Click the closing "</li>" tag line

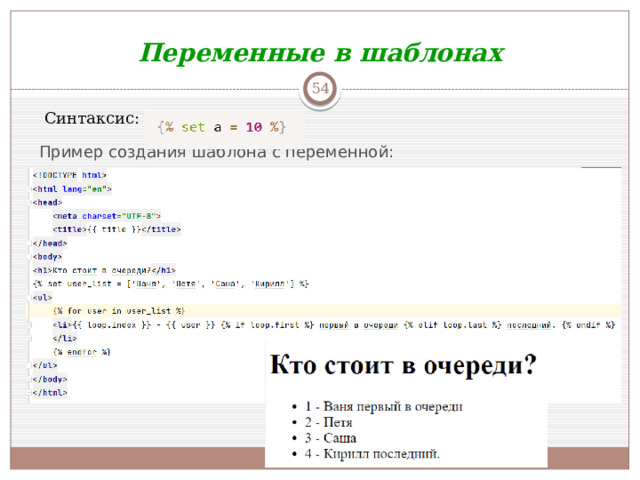[64, 338]
